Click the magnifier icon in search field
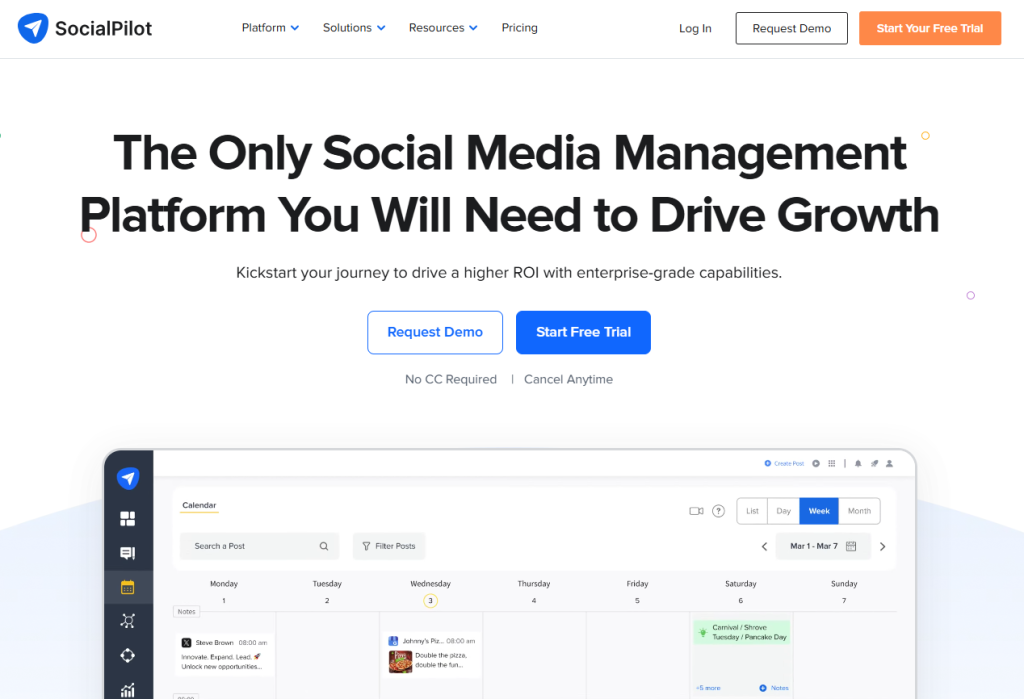Image resolution: width=1024 pixels, height=699 pixels. tap(324, 546)
